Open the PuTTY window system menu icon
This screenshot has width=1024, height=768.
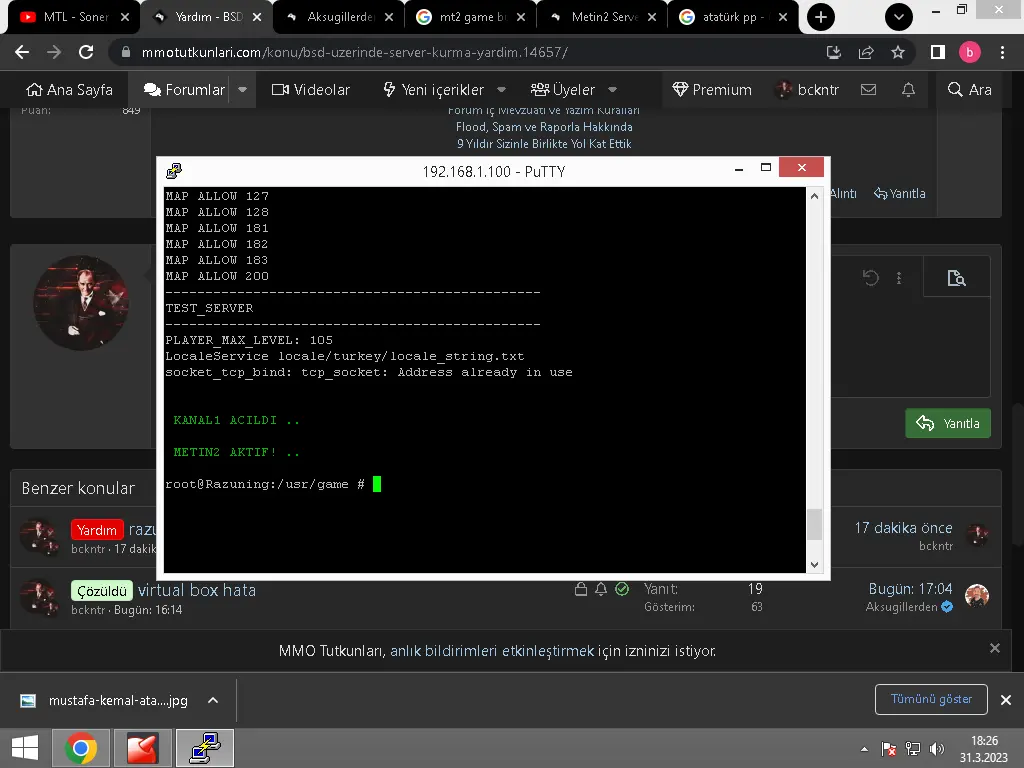tap(175, 169)
